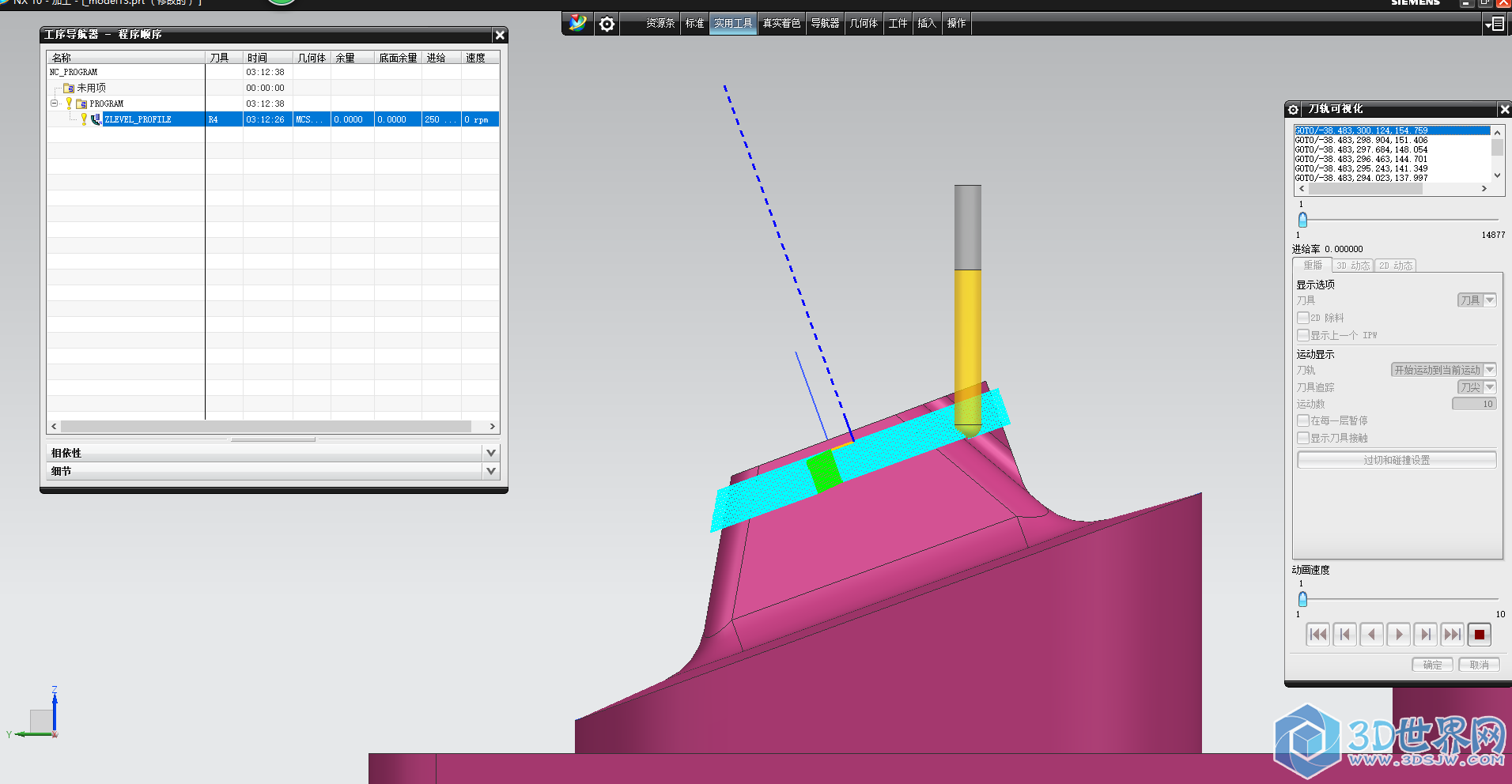Image resolution: width=1512 pixels, height=784 pixels.
Task: Open the 资源条 menu
Action: click(660, 24)
